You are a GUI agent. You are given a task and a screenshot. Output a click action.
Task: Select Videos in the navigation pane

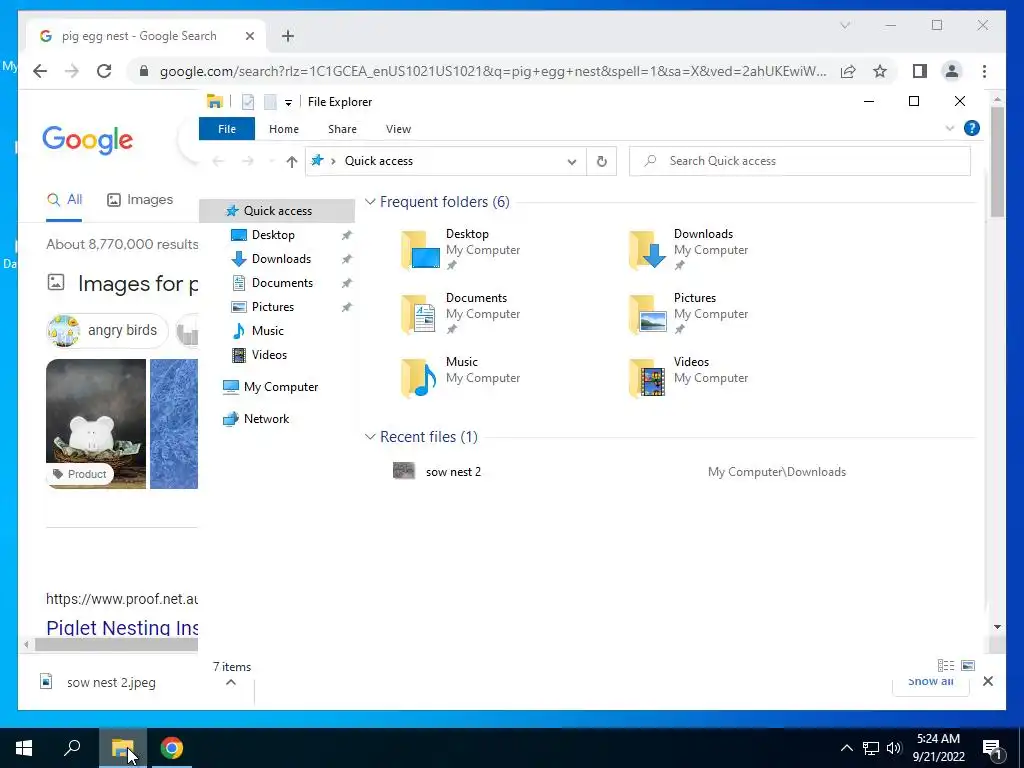pyautogui.click(x=269, y=355)
